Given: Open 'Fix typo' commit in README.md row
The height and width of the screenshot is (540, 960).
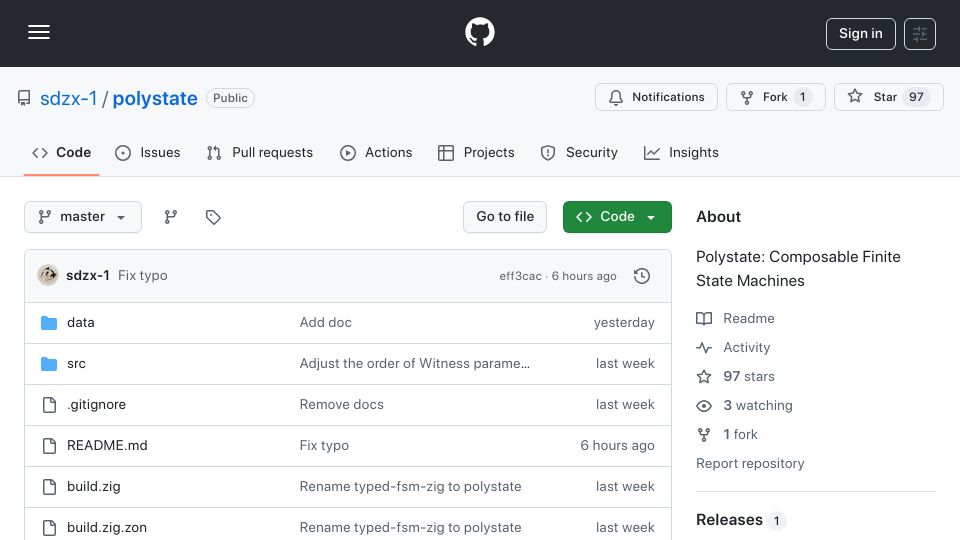Looking at the screenshot, I should (x=324, y=446).
